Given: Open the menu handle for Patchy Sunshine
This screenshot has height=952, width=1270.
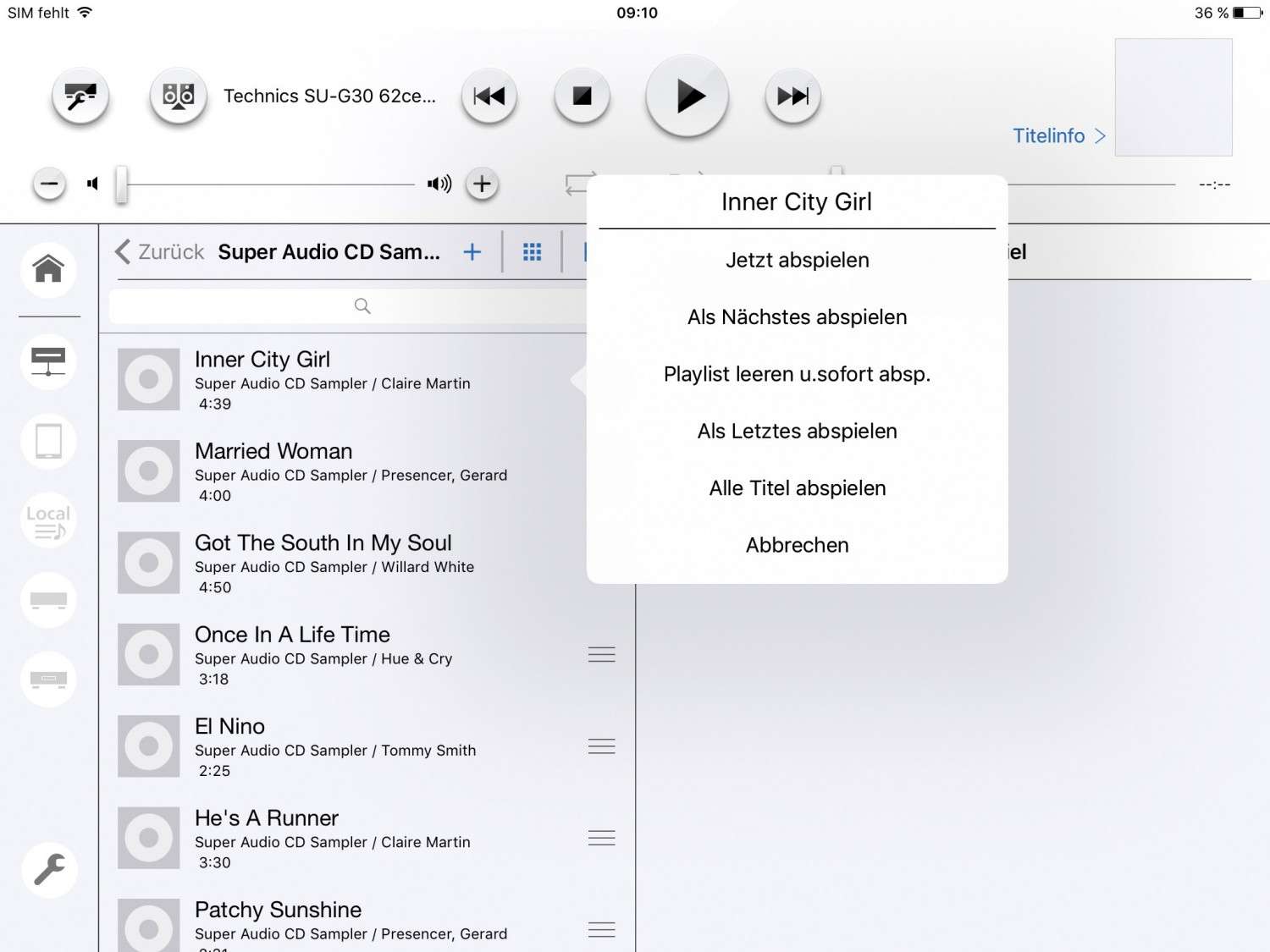Looking at the screenshot, I should [602, 930].
